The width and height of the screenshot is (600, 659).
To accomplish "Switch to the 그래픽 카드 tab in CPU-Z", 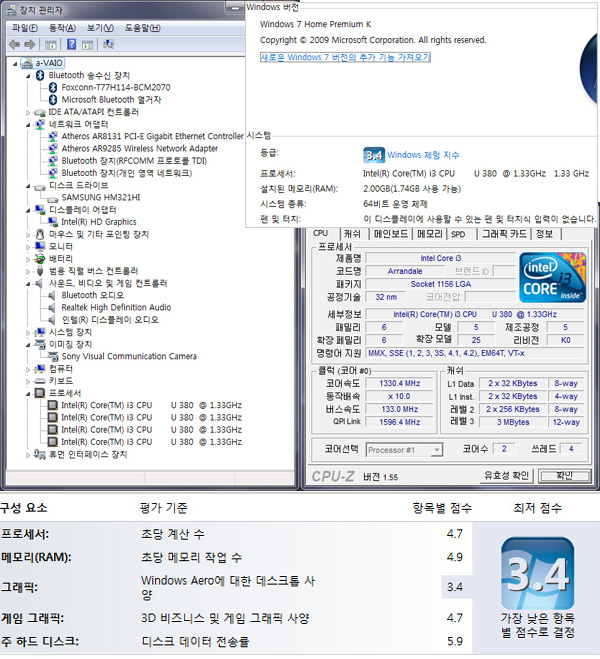I will click(x=504, y=234).
